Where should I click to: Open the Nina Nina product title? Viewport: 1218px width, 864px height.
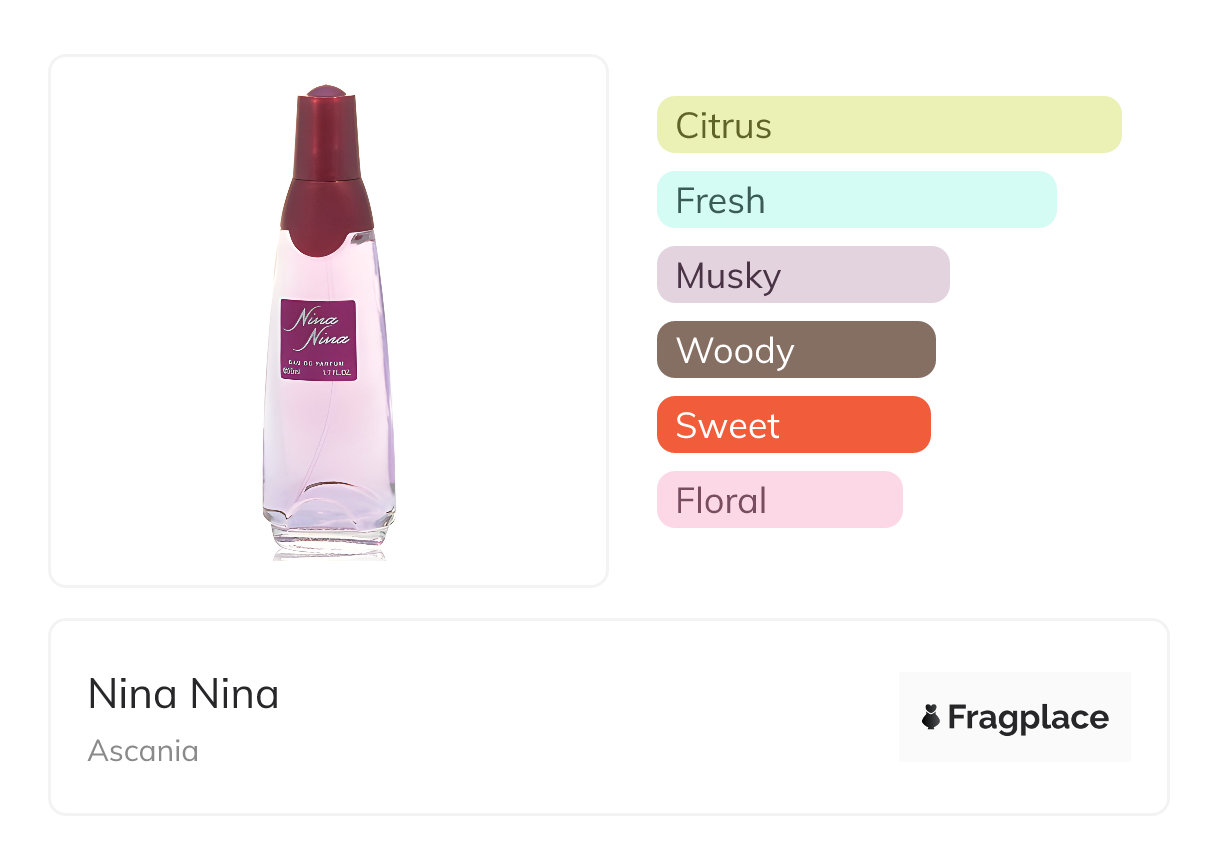[x=183, y=694]
